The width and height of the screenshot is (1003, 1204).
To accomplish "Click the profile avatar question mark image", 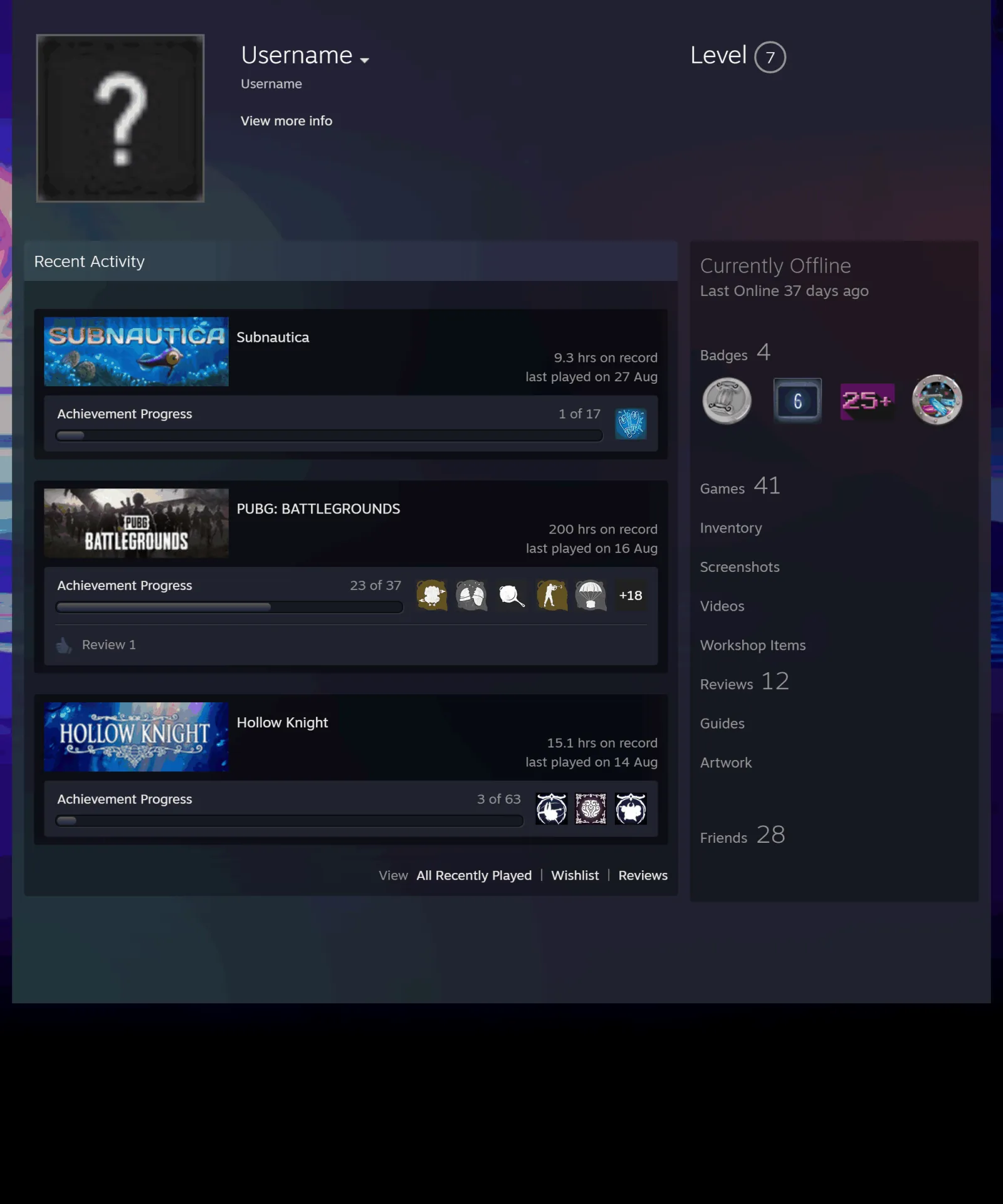I will [x=120, y=118].
